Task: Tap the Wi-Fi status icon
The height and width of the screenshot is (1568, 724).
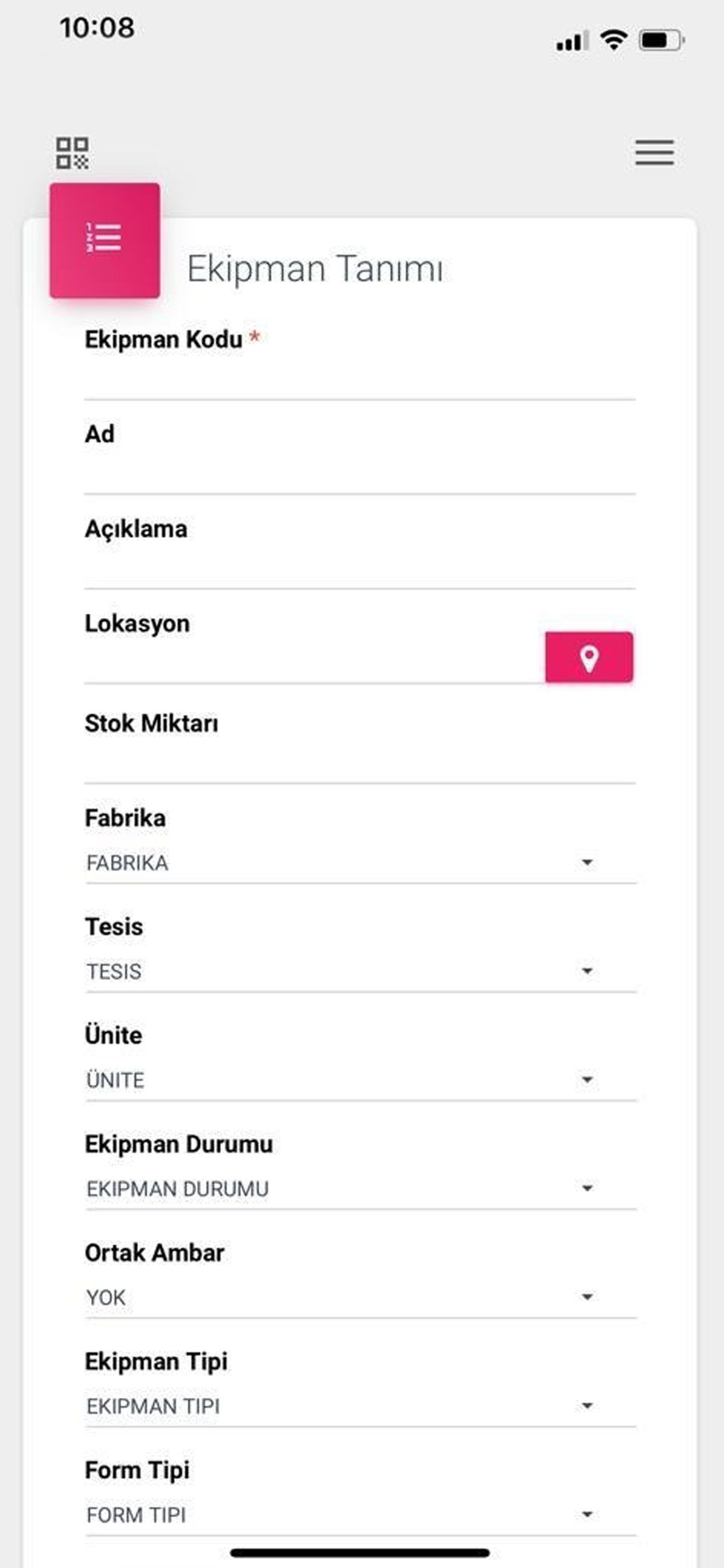Action: tap(613, 40)
